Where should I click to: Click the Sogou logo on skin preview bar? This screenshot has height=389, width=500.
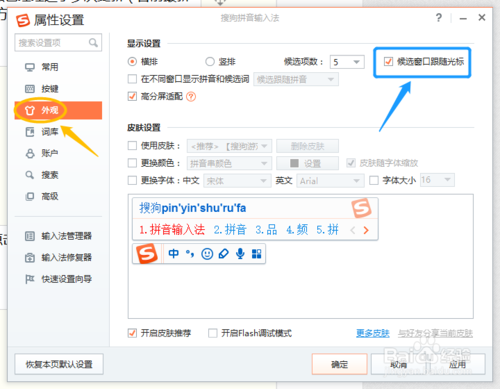click(x=361, y=208)
